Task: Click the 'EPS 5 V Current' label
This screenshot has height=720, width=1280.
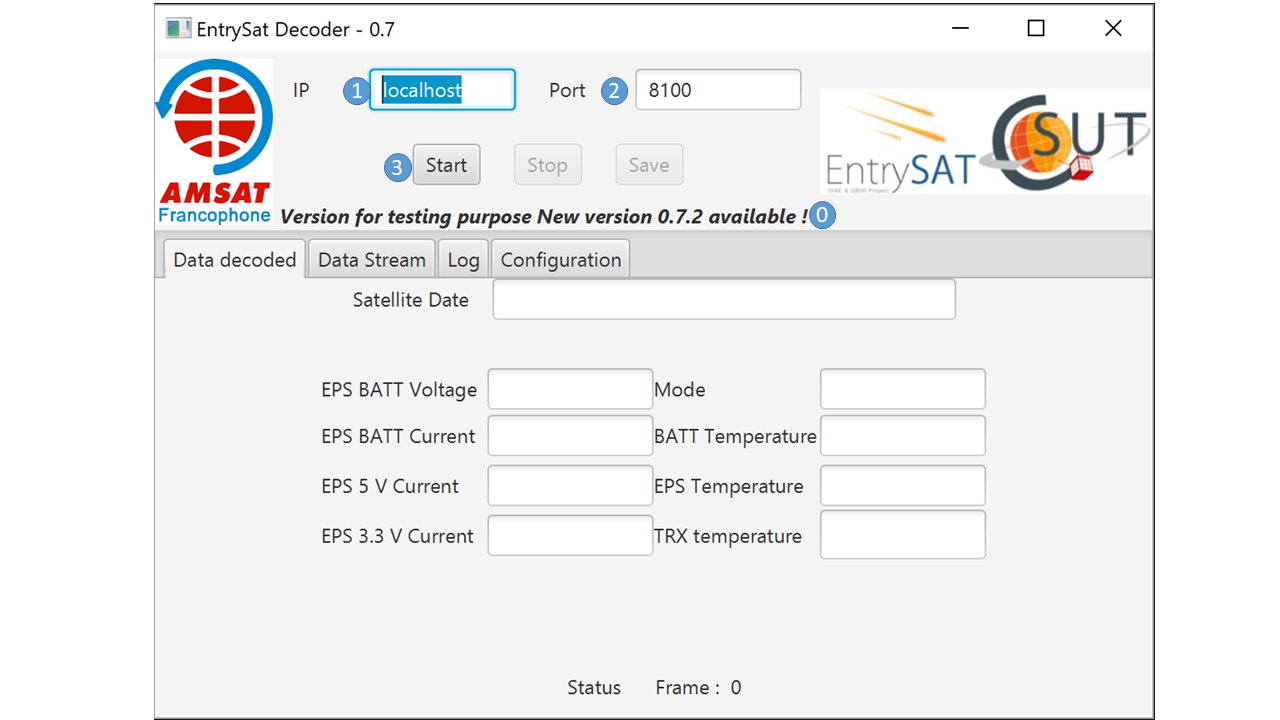Action: 390,487
